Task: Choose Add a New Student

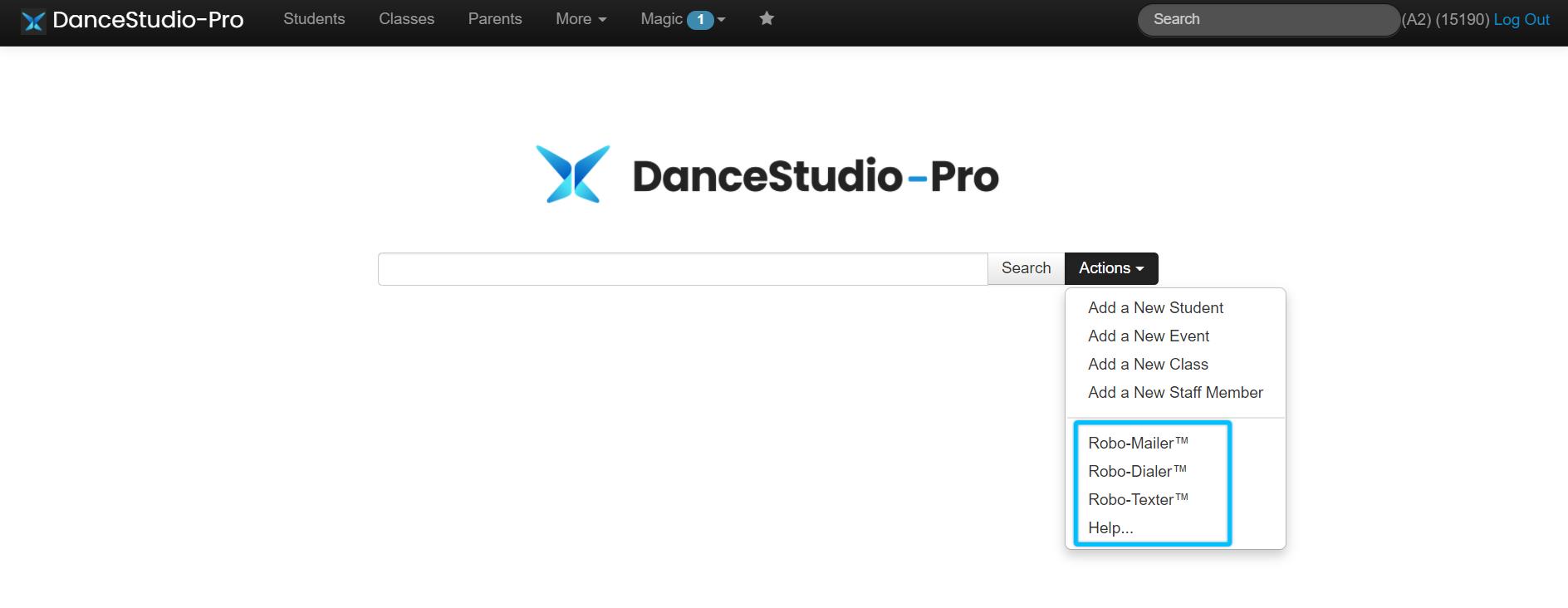Action: [1155, 308]
